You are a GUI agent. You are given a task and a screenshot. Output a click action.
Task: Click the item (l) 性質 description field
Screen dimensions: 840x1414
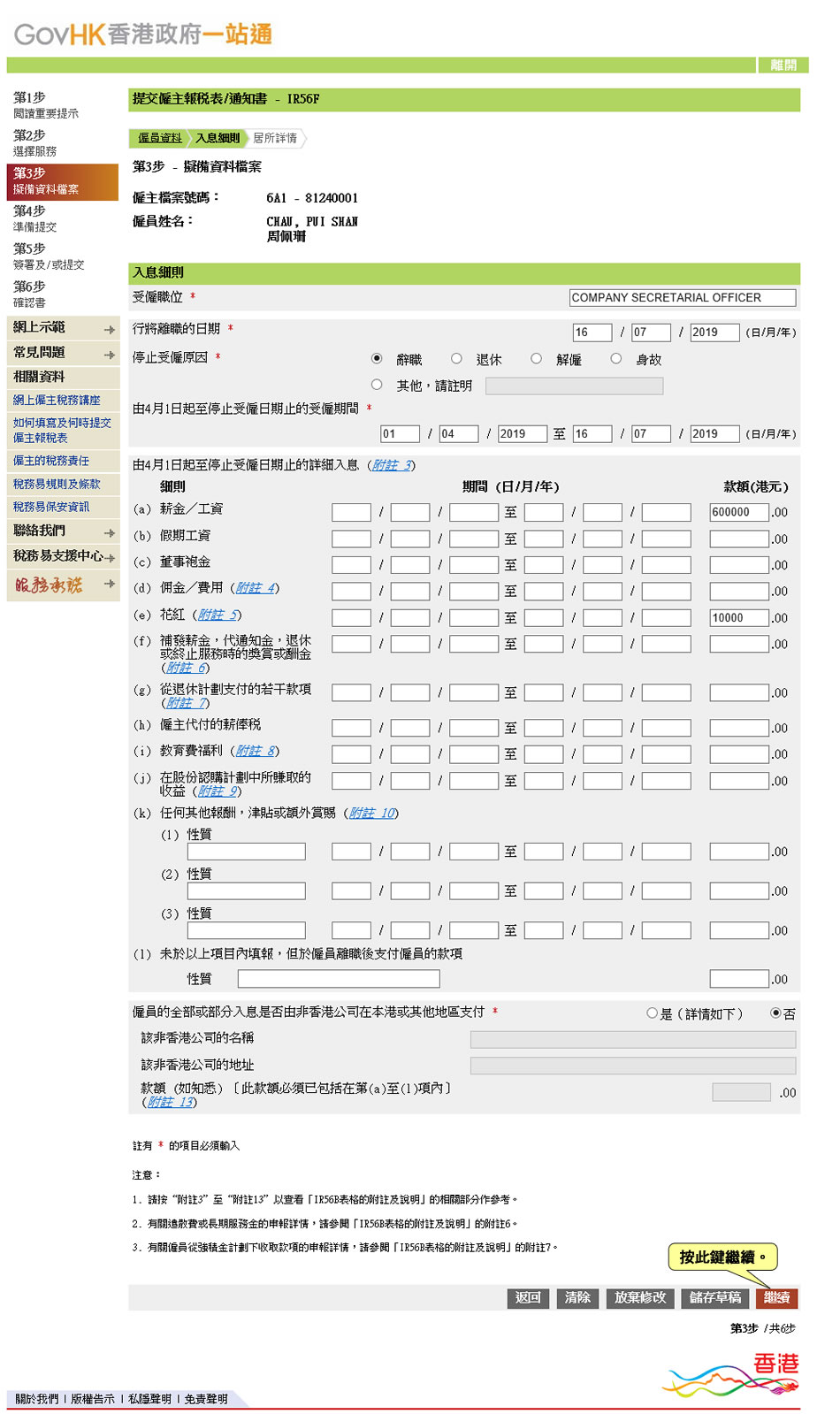point(339,979)
